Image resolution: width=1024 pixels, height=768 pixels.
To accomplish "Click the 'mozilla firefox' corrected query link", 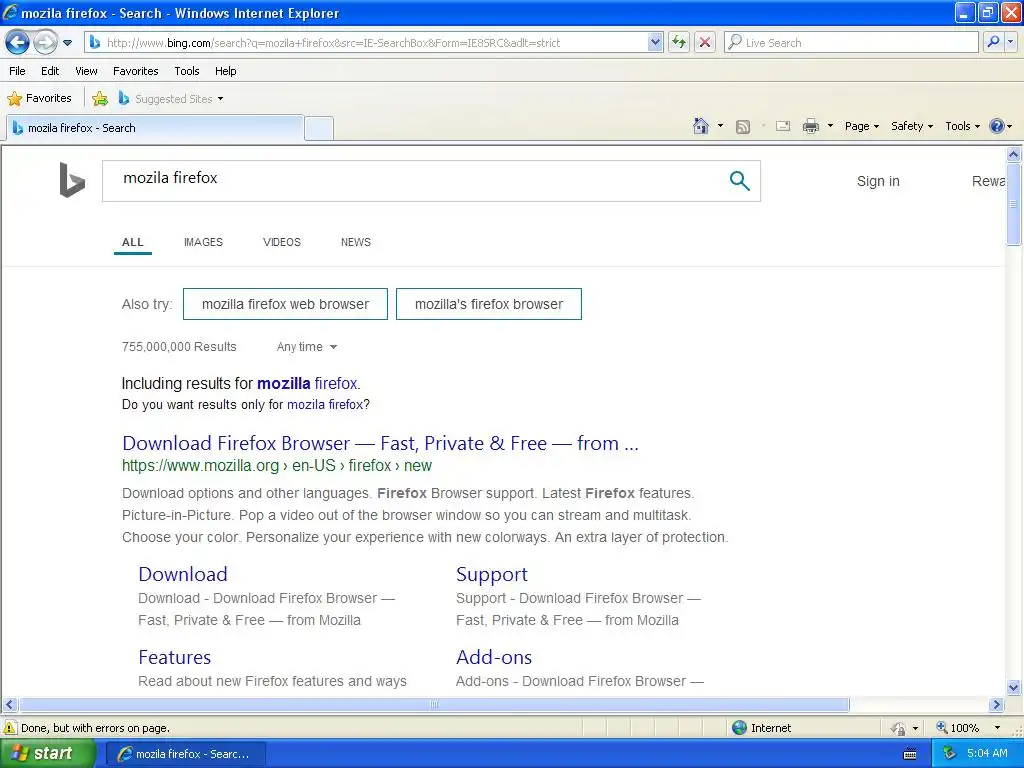I will pyautogui.click(x=307, y=383).
